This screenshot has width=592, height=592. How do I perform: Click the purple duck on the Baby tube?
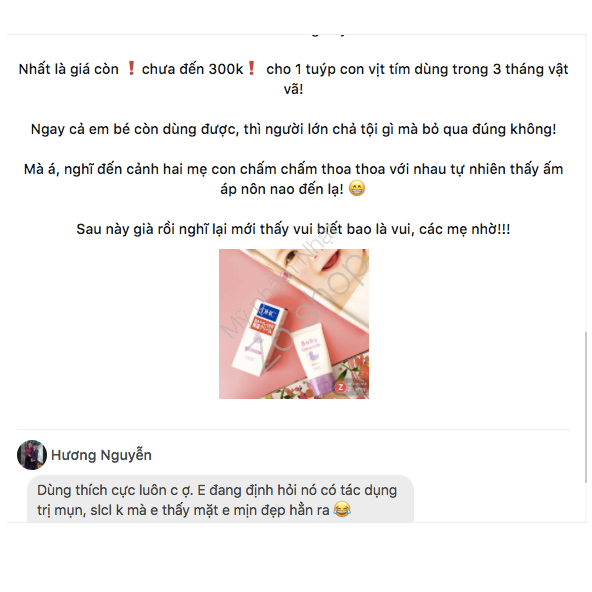click(x=313, y=356)
